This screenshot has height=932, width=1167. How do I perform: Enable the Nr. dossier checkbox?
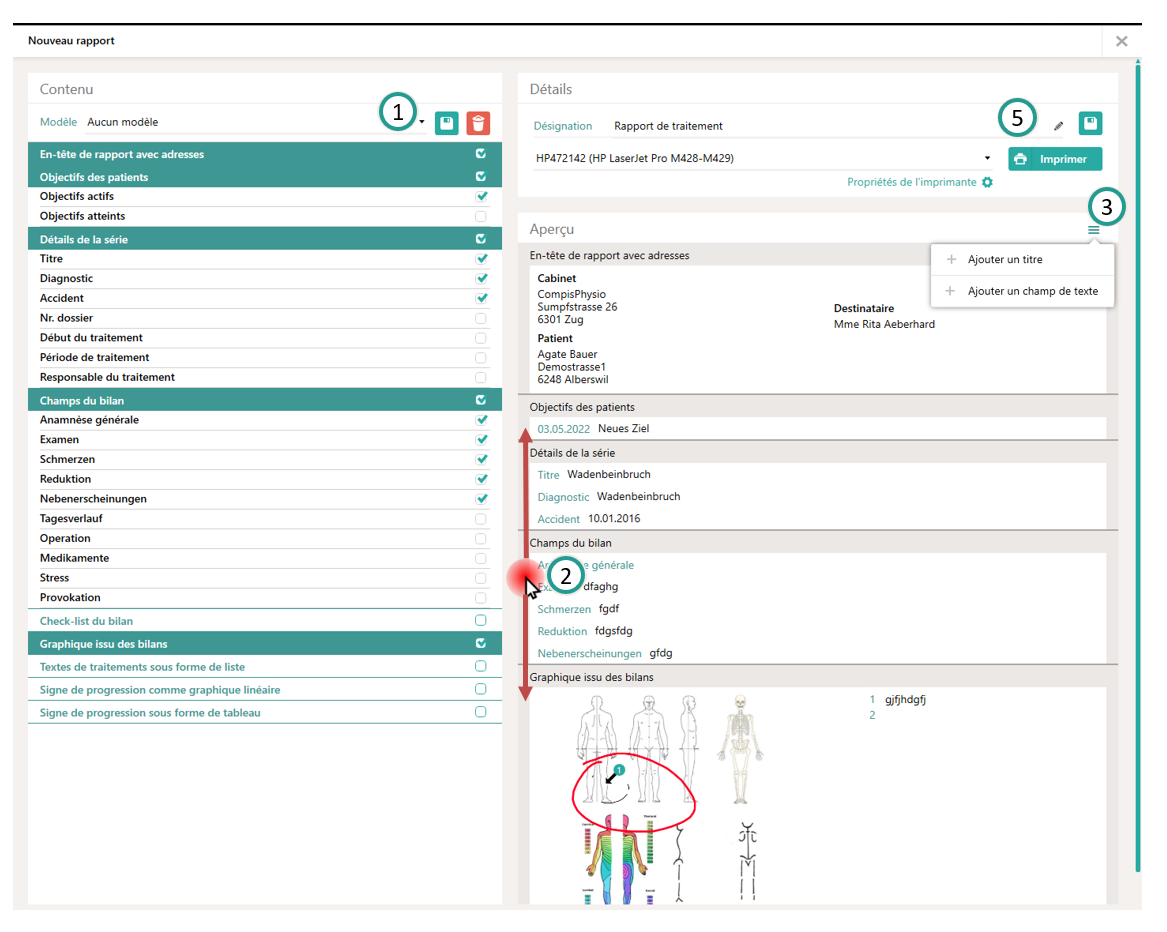[481, 318]
